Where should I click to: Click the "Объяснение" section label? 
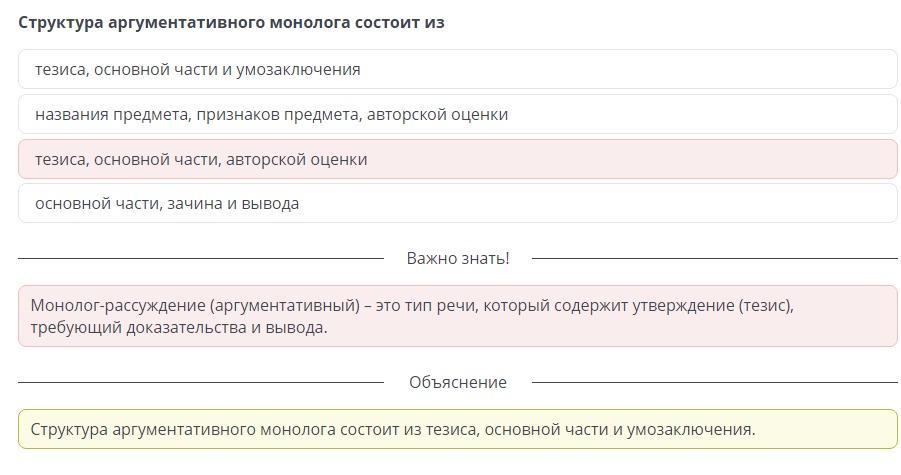[x=457, y=382]
